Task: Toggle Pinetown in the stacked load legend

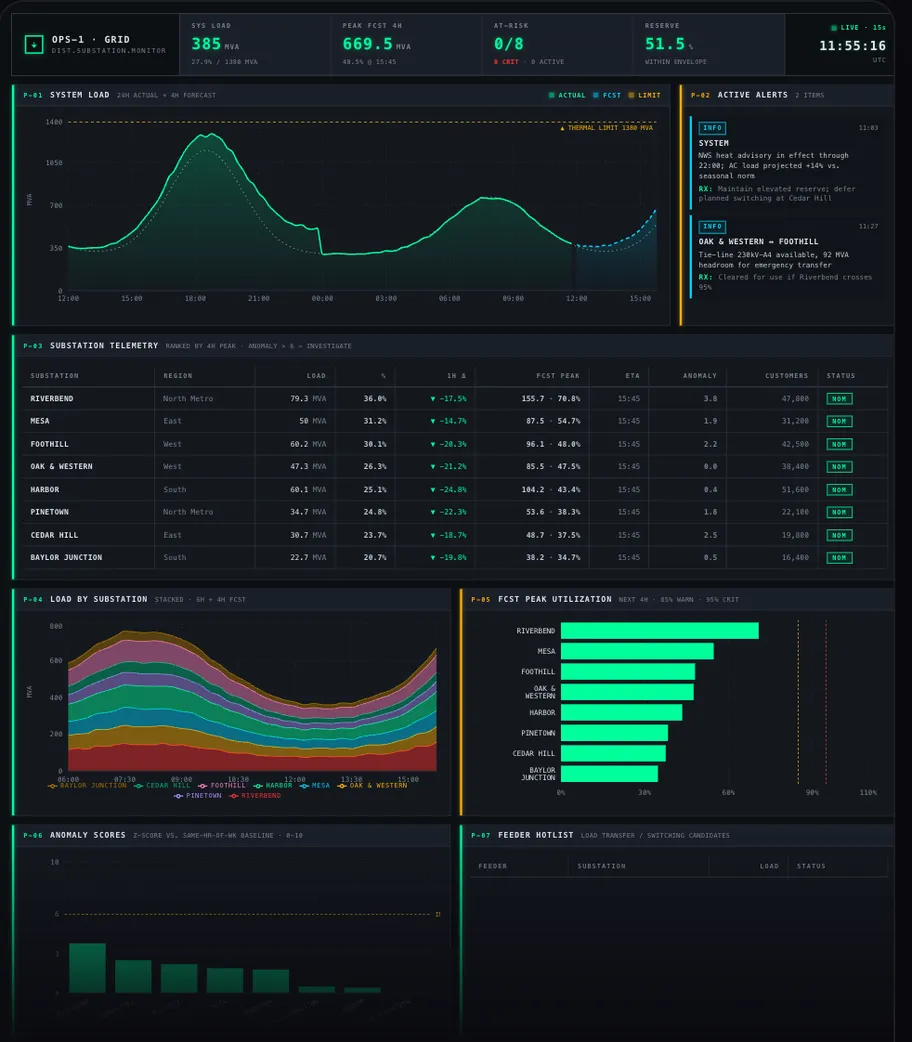Action: point(197,795)
